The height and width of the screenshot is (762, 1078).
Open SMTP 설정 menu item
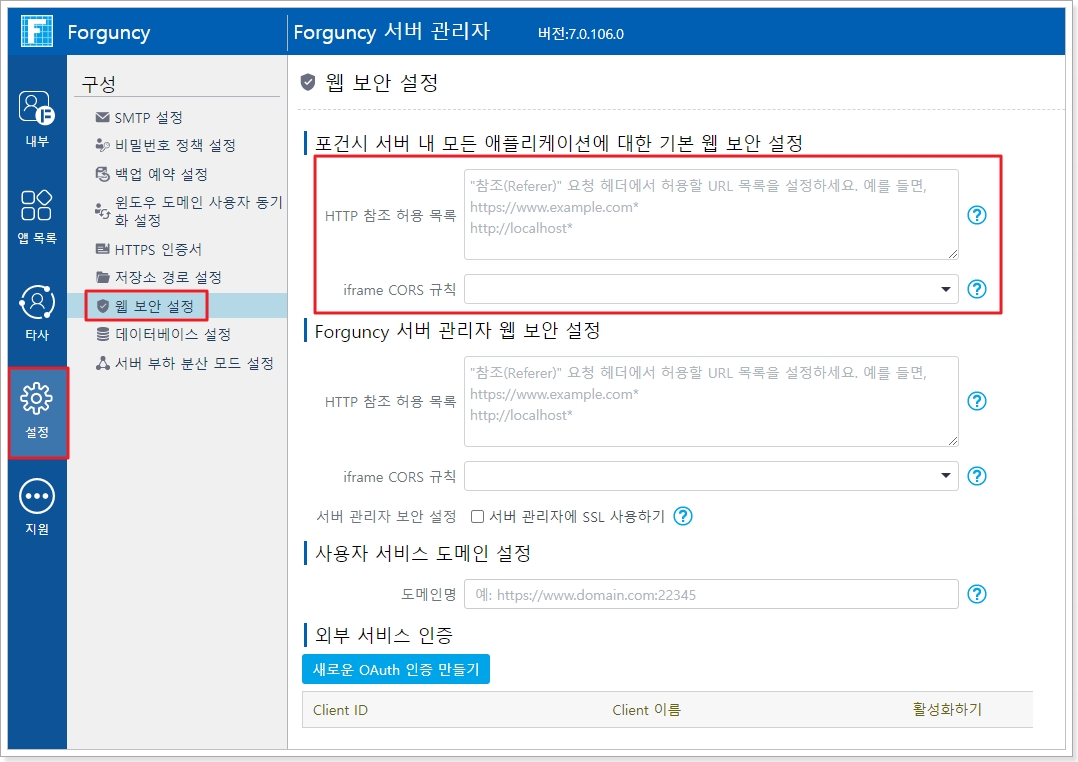click(148, 118)
